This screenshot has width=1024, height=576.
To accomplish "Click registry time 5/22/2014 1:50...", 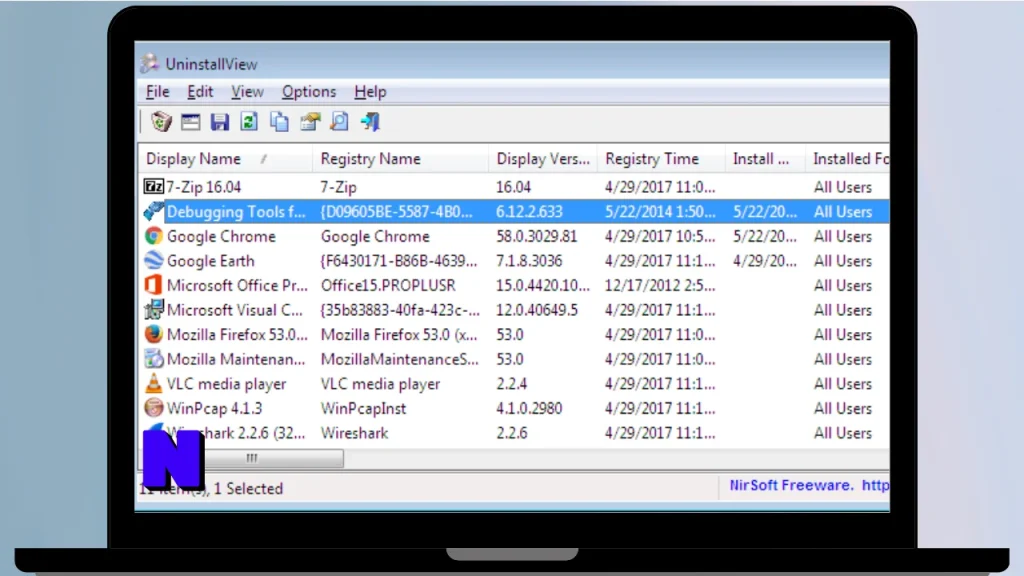I will (660, 212).
